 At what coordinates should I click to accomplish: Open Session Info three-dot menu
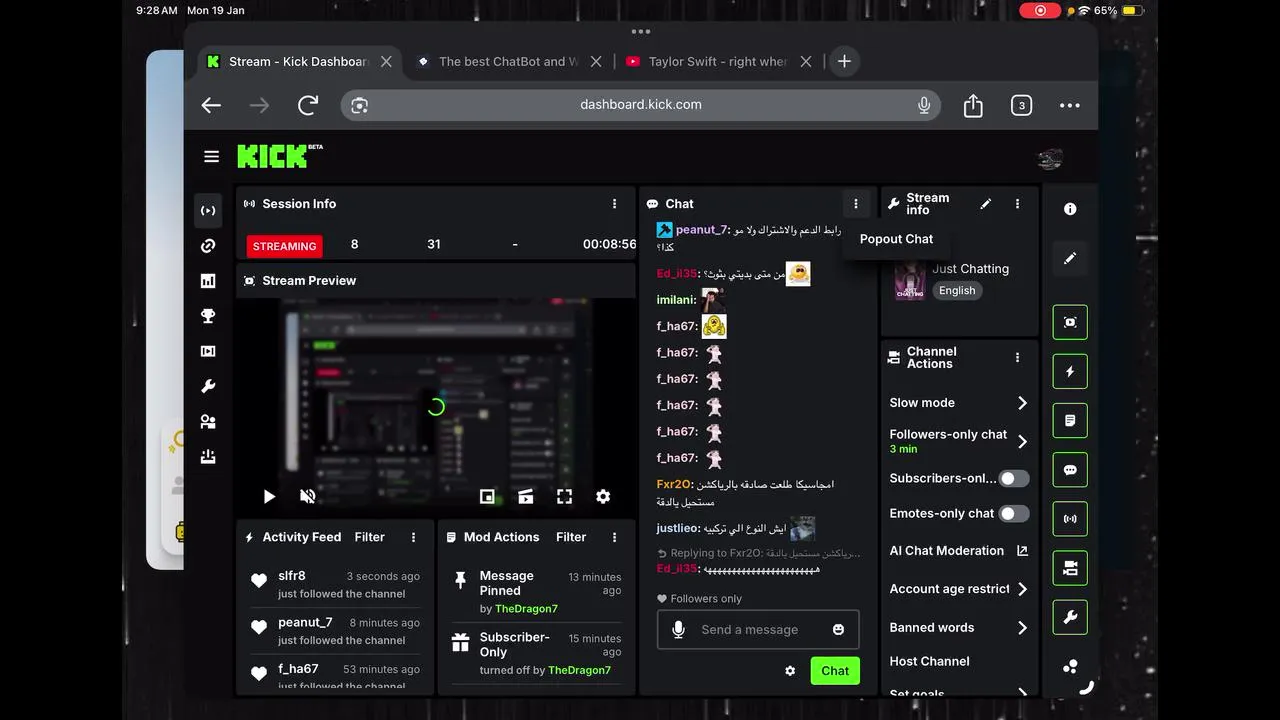[x=614, y=204]
